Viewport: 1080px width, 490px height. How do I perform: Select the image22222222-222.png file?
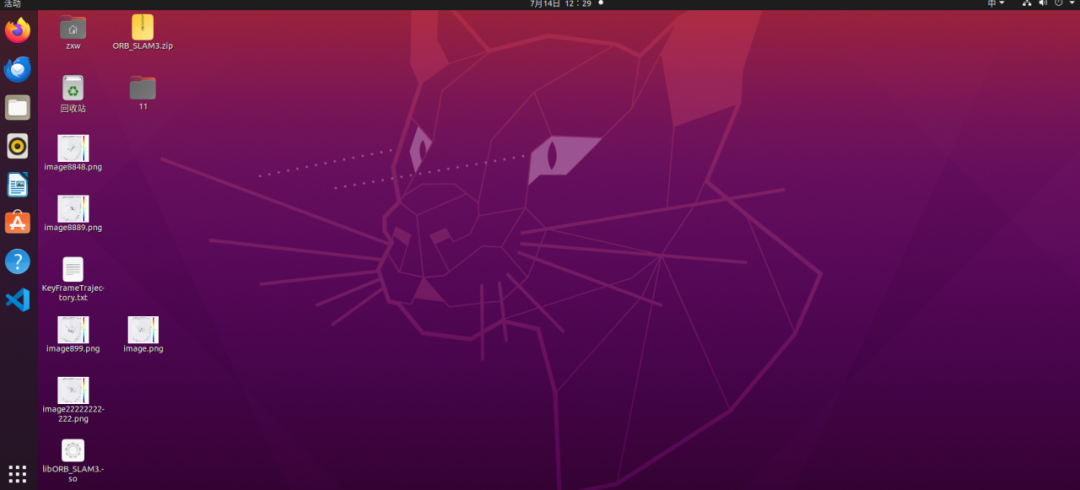coord(73,390)
